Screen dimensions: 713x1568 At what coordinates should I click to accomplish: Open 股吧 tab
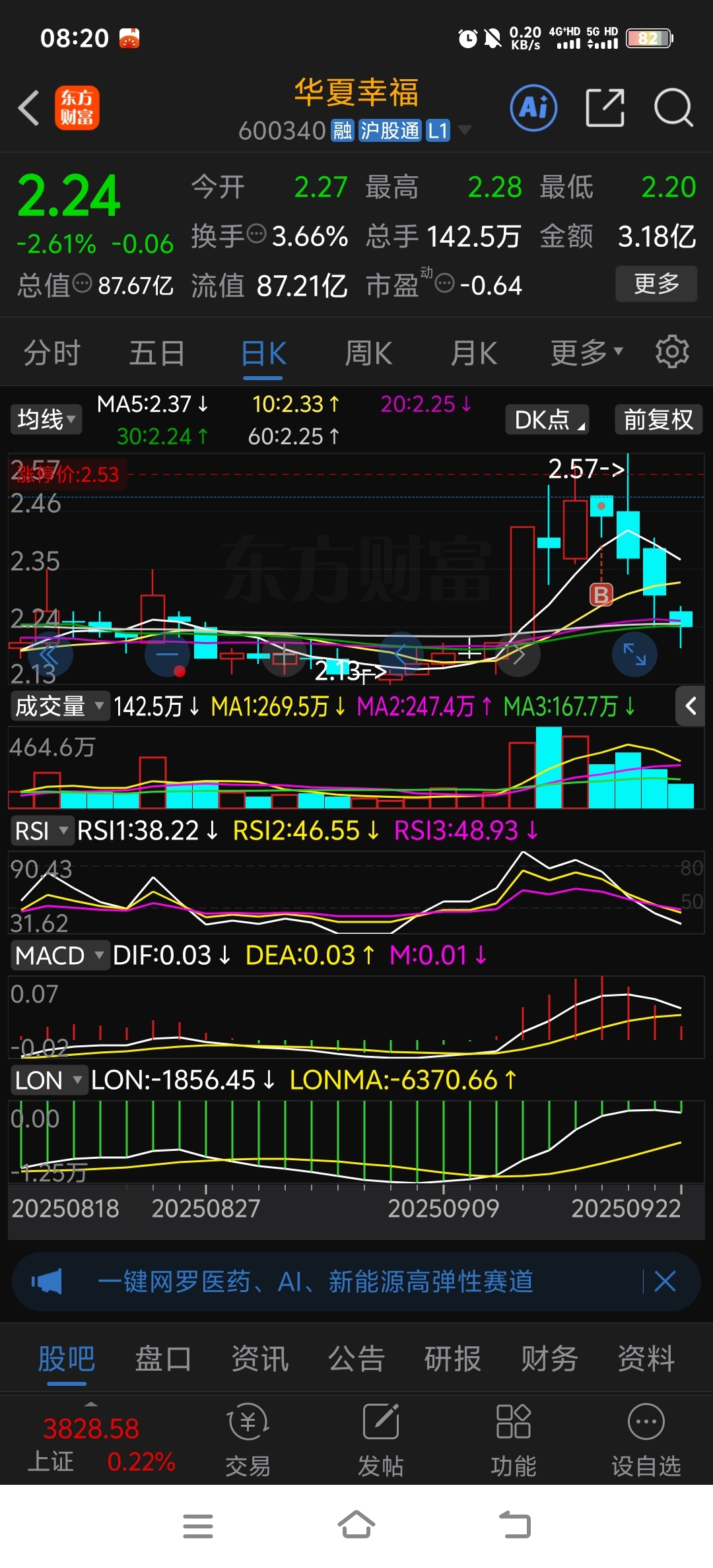click(67, 1358)
